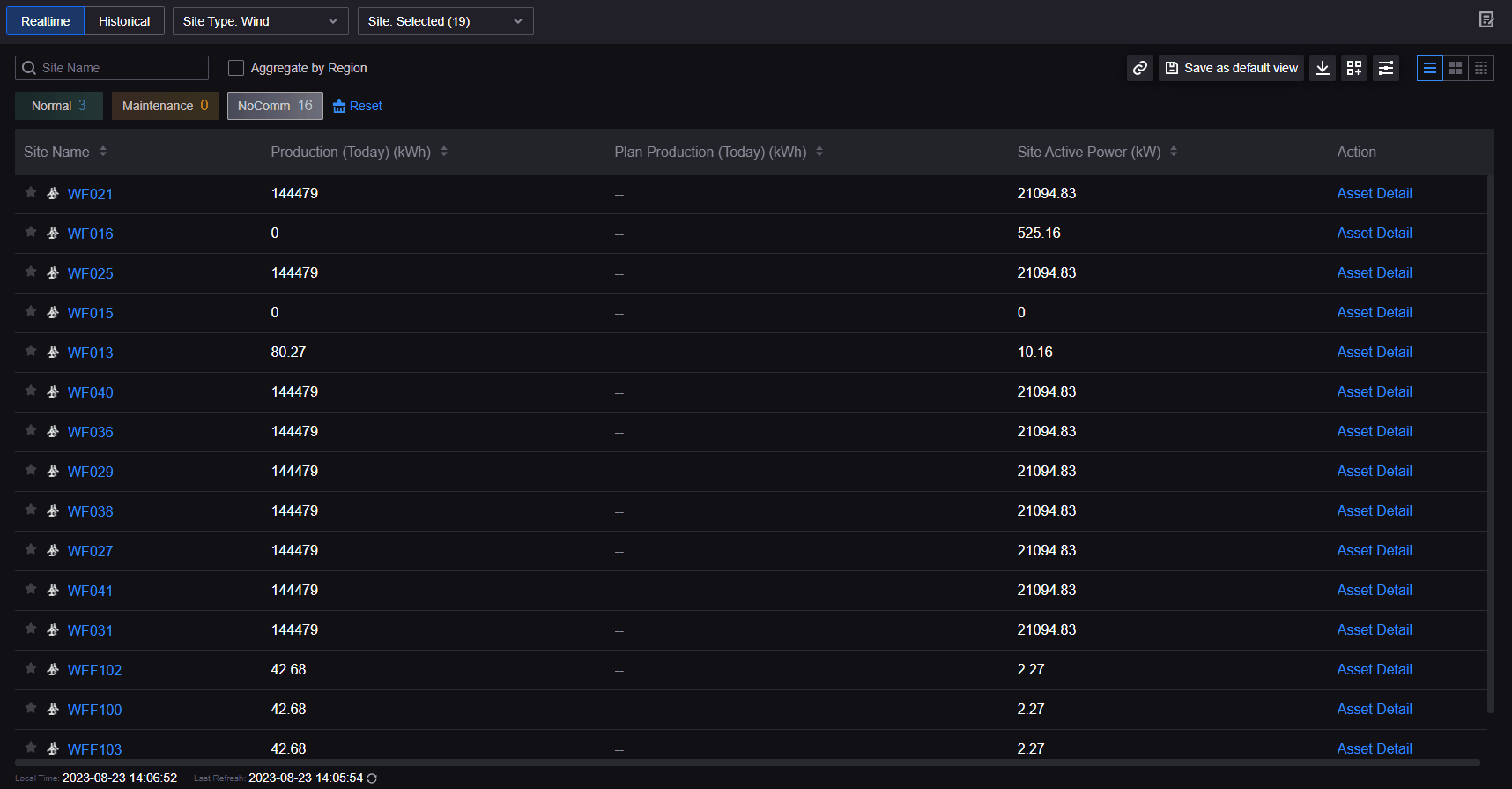Click wind turbine icon for WF027
Image resolution: width=1512 pixels, height=789 pixels.
coord(53,550)
